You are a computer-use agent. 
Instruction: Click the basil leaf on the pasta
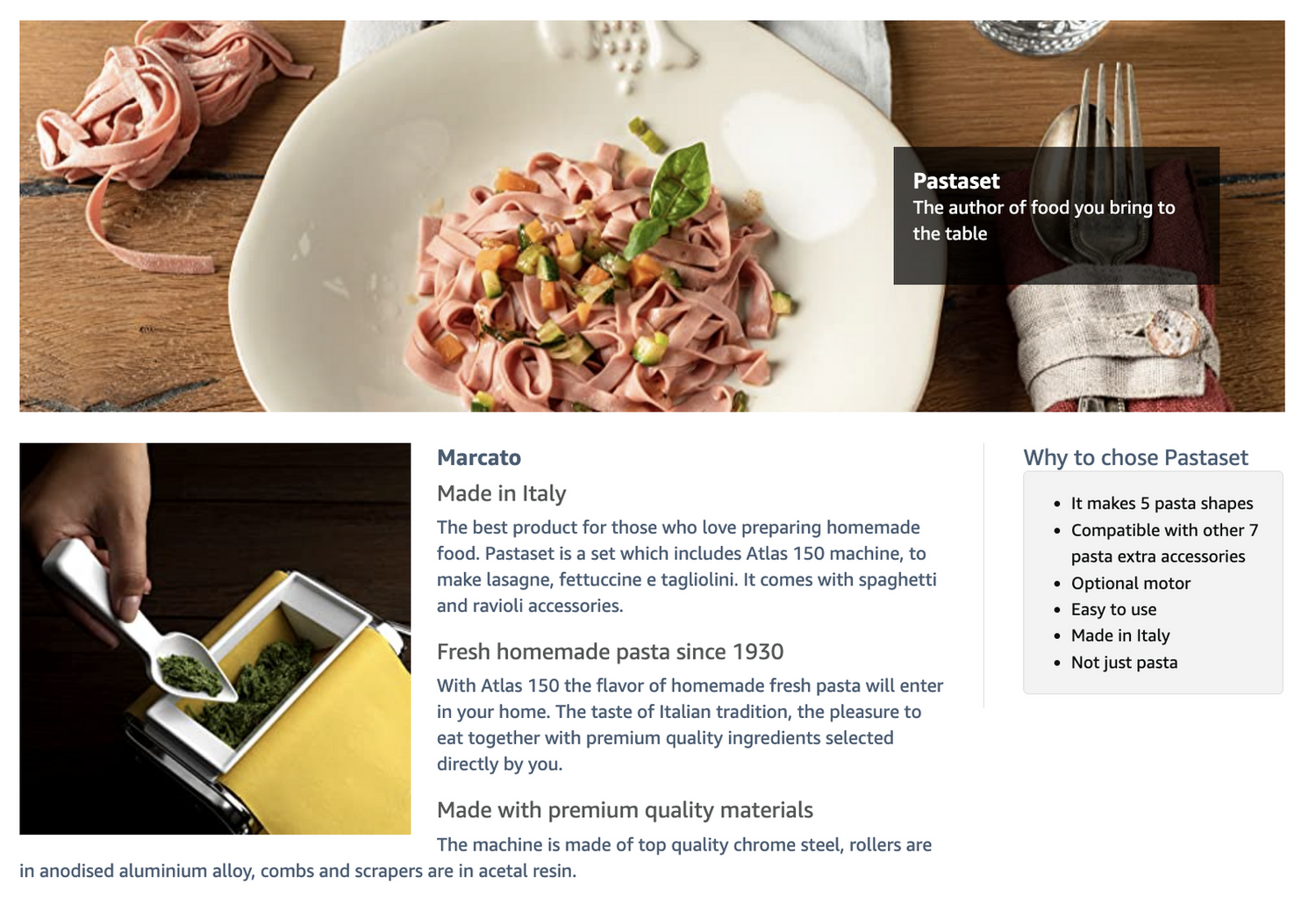pyautogui.click(x=676, y=189)
